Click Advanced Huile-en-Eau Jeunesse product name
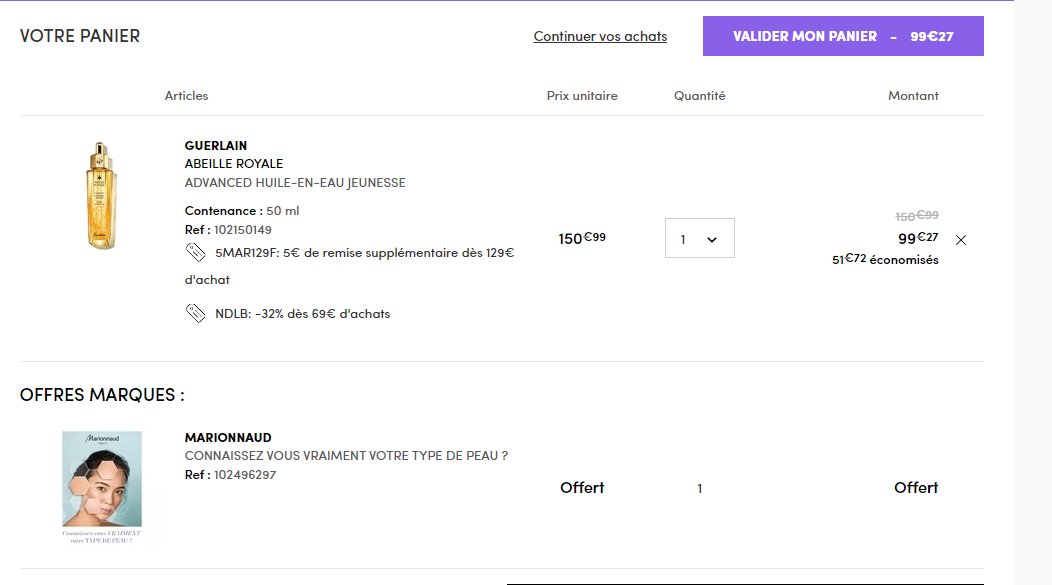This screenshot has height=585, width=1052. coord(295,182)
